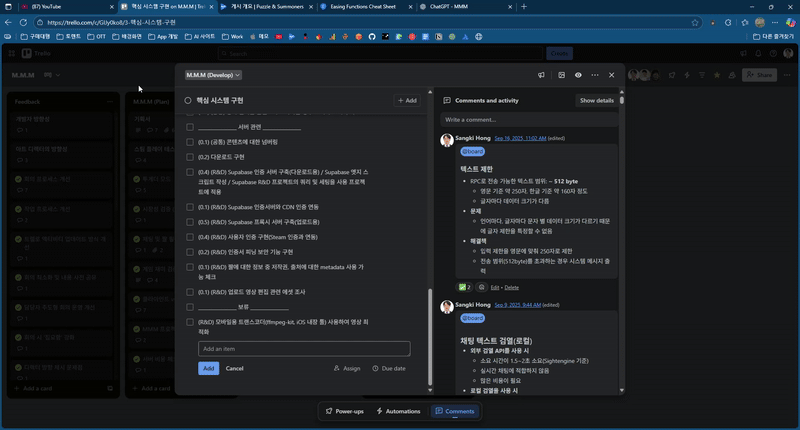
Task: Switch to the ChatGPT - MMM tab
Action: pyautogui.click(x=464, y=7)
